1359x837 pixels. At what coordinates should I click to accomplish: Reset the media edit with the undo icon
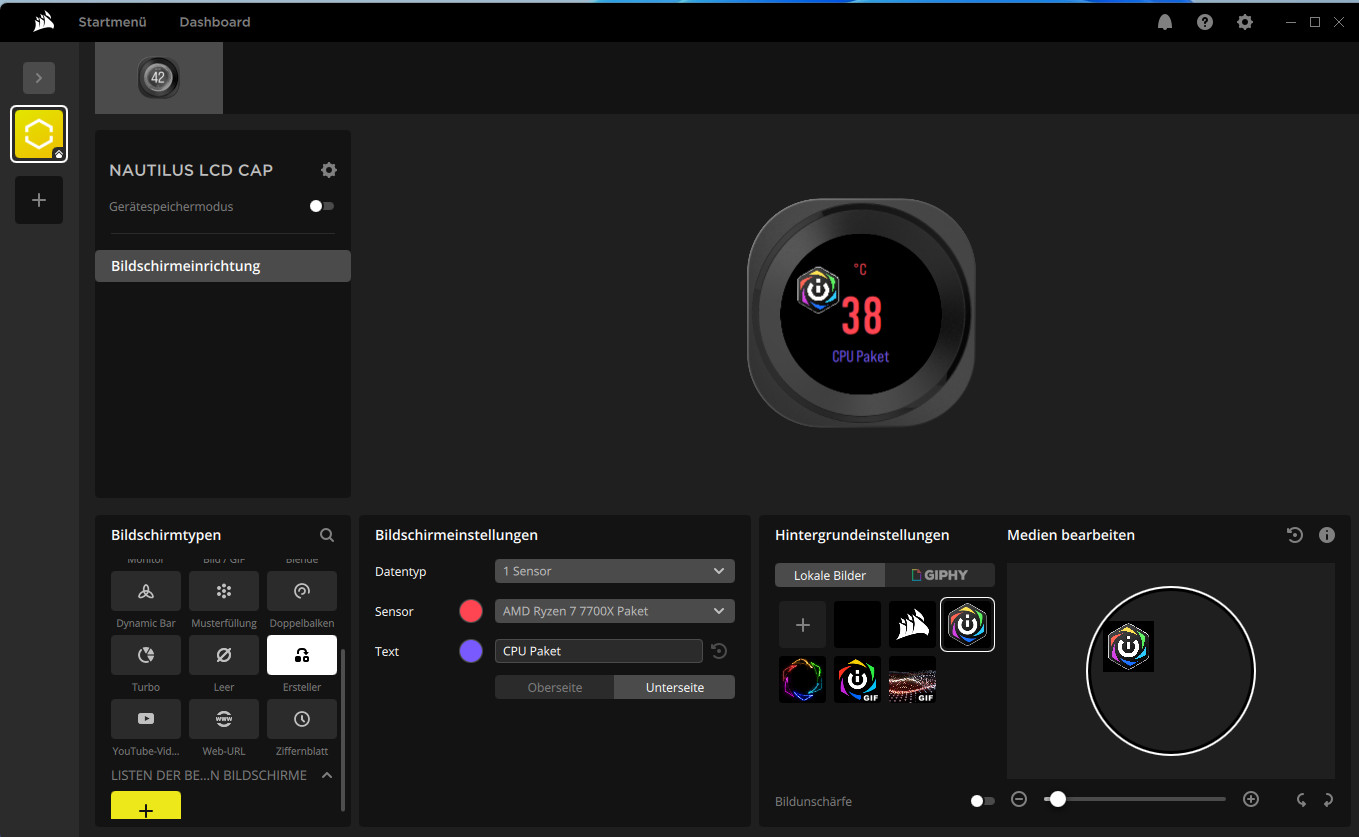pos(1295,535)
